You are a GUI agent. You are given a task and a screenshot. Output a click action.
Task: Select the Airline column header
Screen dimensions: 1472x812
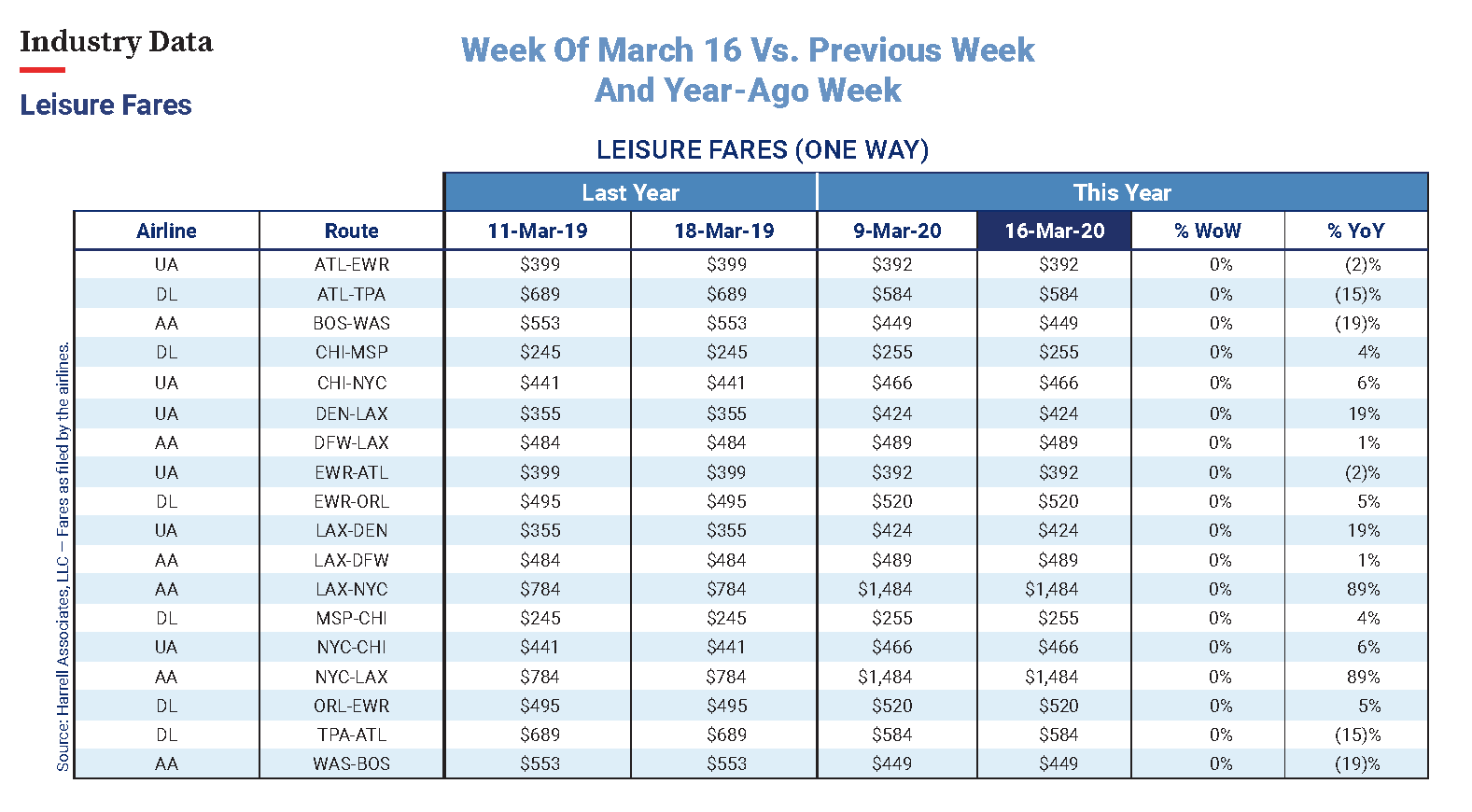pyautogui.click(x=166, y=231)
